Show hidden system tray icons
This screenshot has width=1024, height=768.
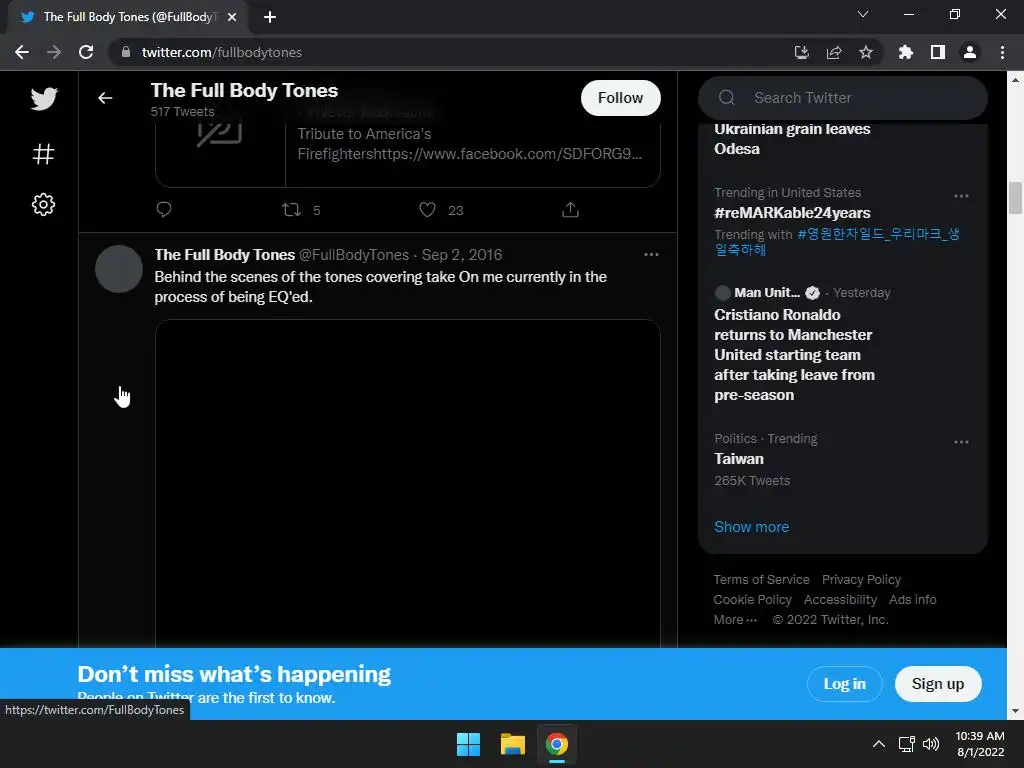click(x=879, y=744)
